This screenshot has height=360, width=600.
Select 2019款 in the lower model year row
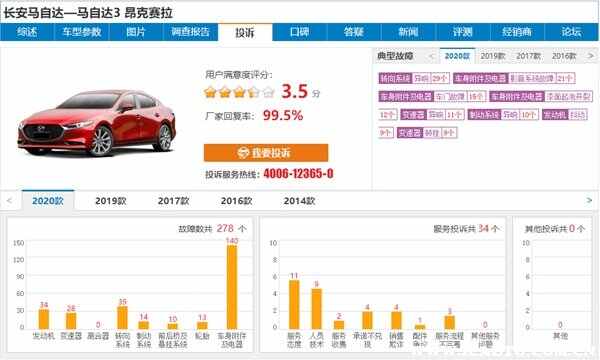coord(111,201)
